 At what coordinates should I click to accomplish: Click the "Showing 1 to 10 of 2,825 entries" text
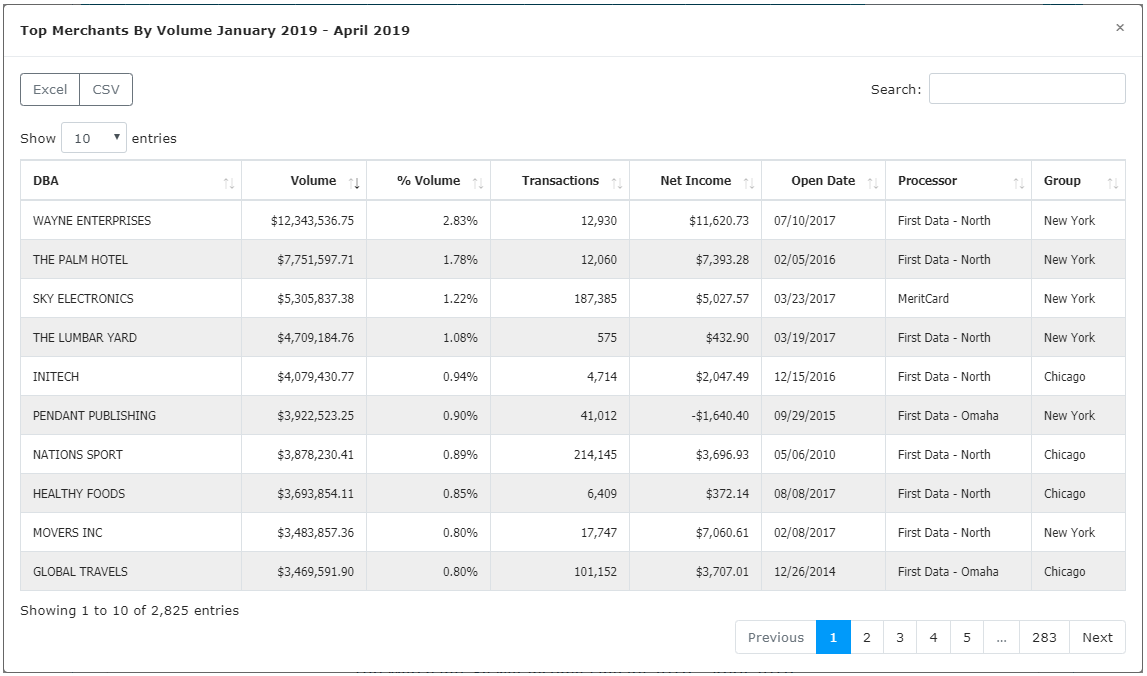(129, 610)
